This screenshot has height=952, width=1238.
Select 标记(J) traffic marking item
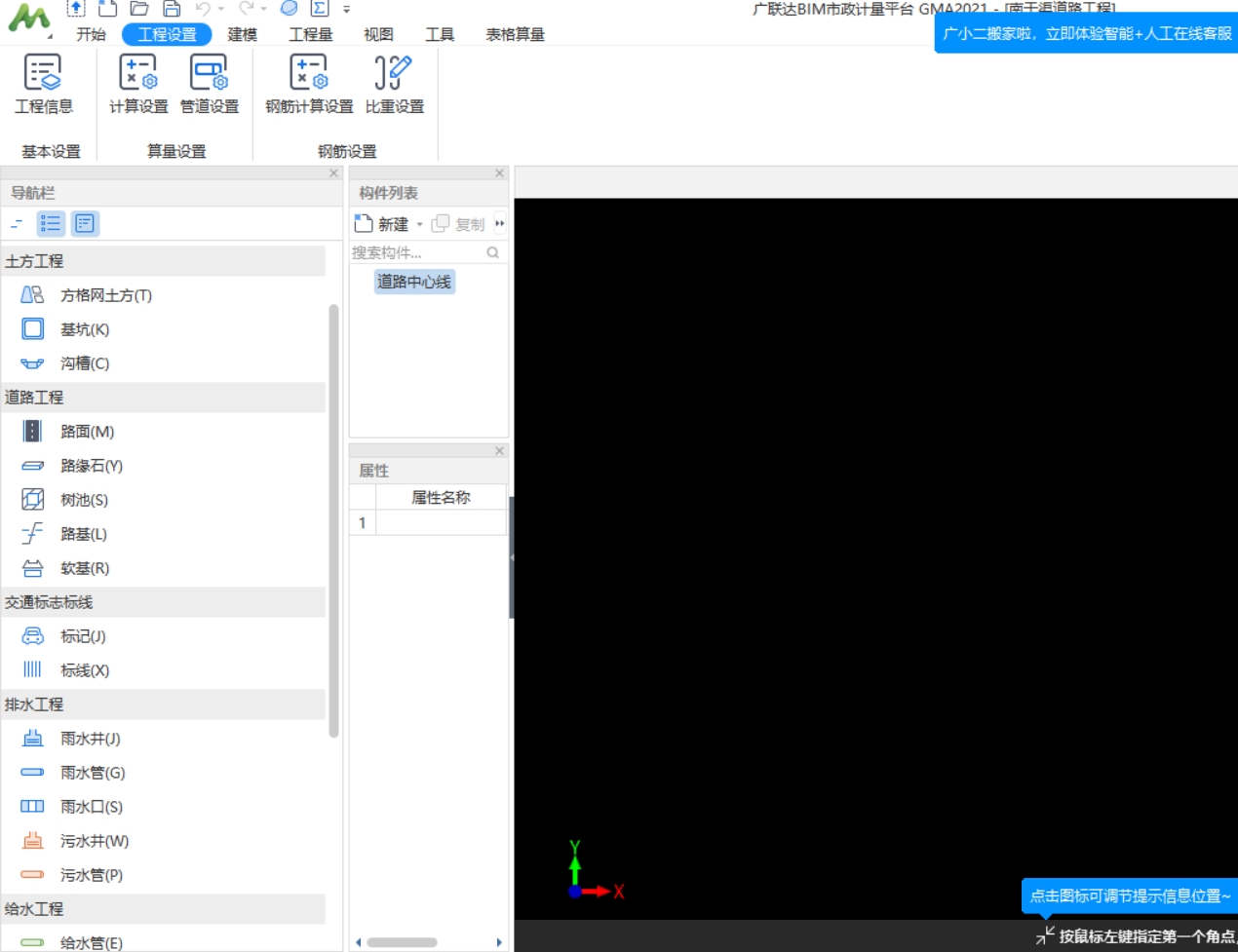63,636
